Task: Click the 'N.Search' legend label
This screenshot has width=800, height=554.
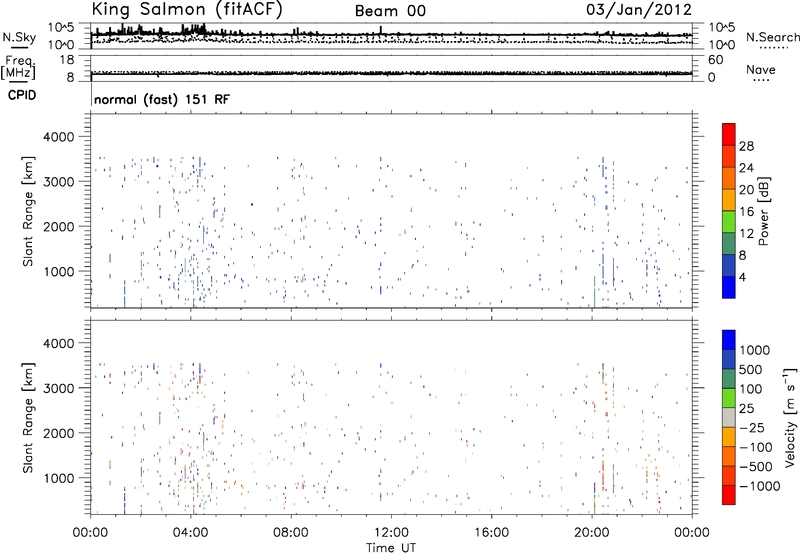Action: 772,37
